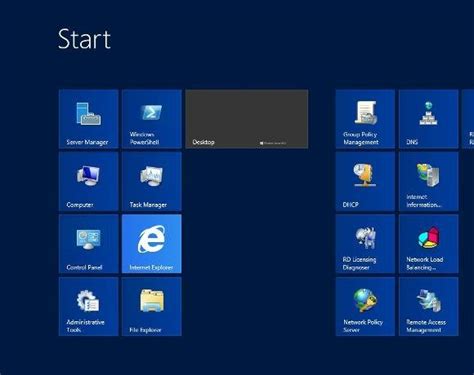Launch Windows PowerShell tile

[x=152, y=119]
